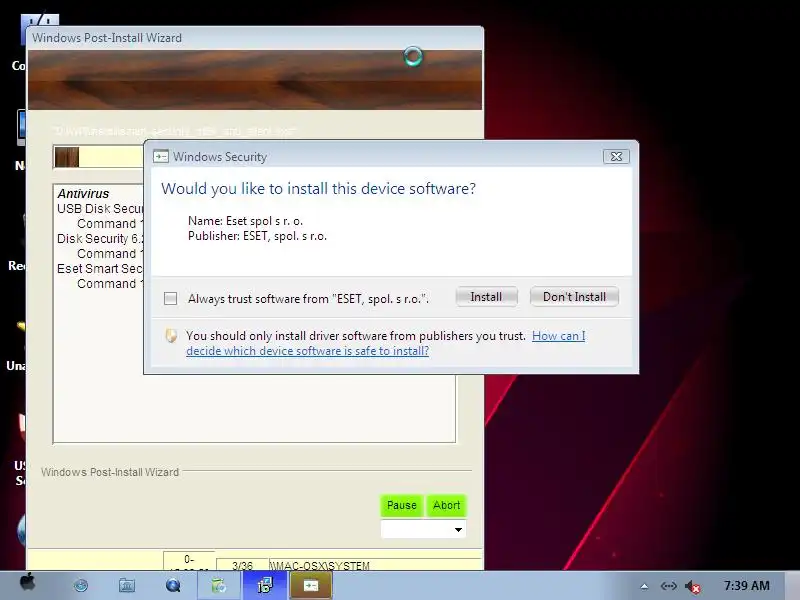
Task: Switch to the Windows Security taskbar button
Action: click(311, 585)
